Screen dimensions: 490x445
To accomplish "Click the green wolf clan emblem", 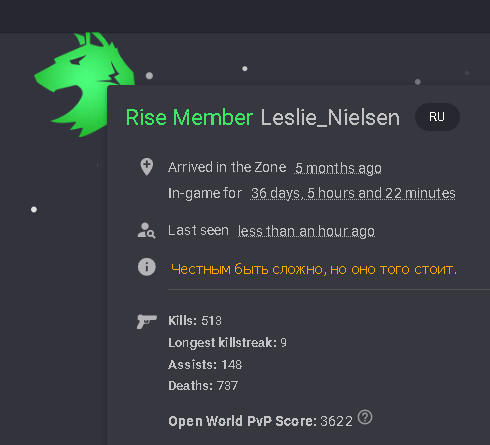I will 85,84.
